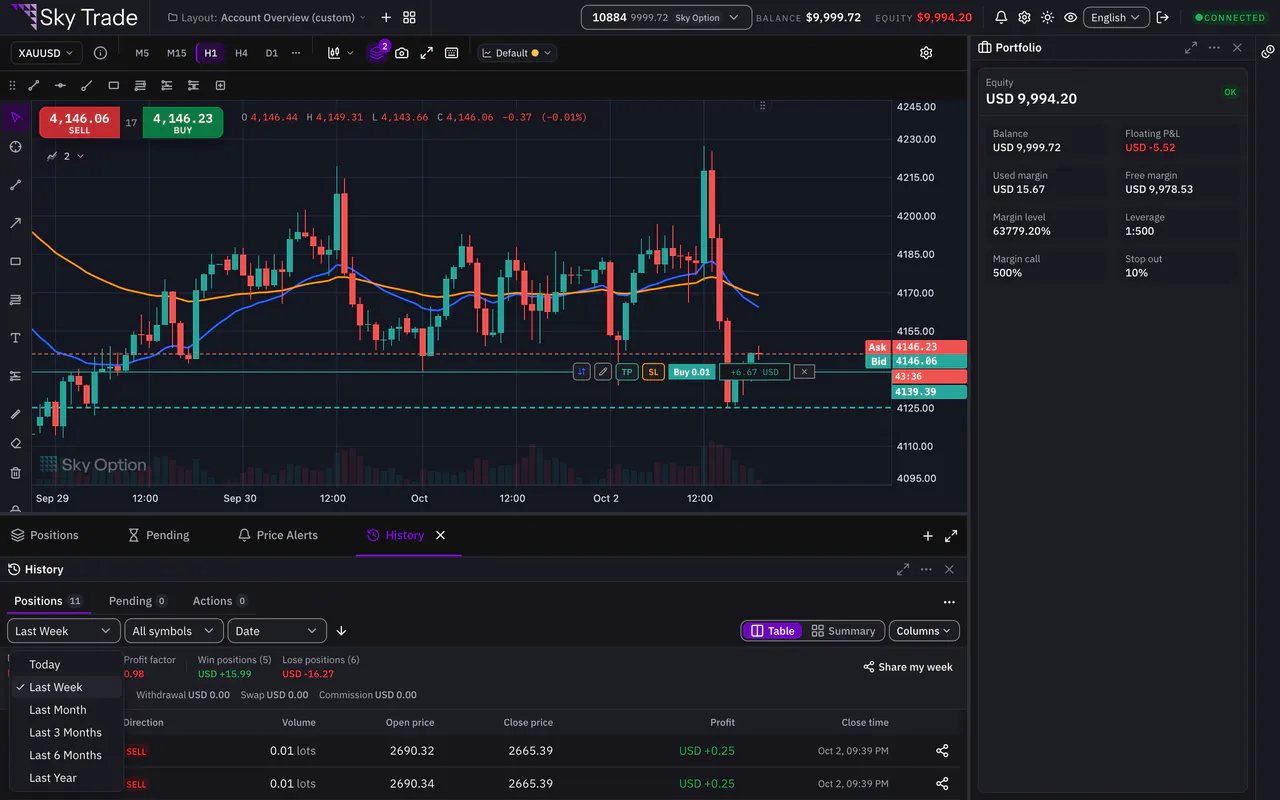Open the Pending tab in the bottom panel bar

[158, 535]
